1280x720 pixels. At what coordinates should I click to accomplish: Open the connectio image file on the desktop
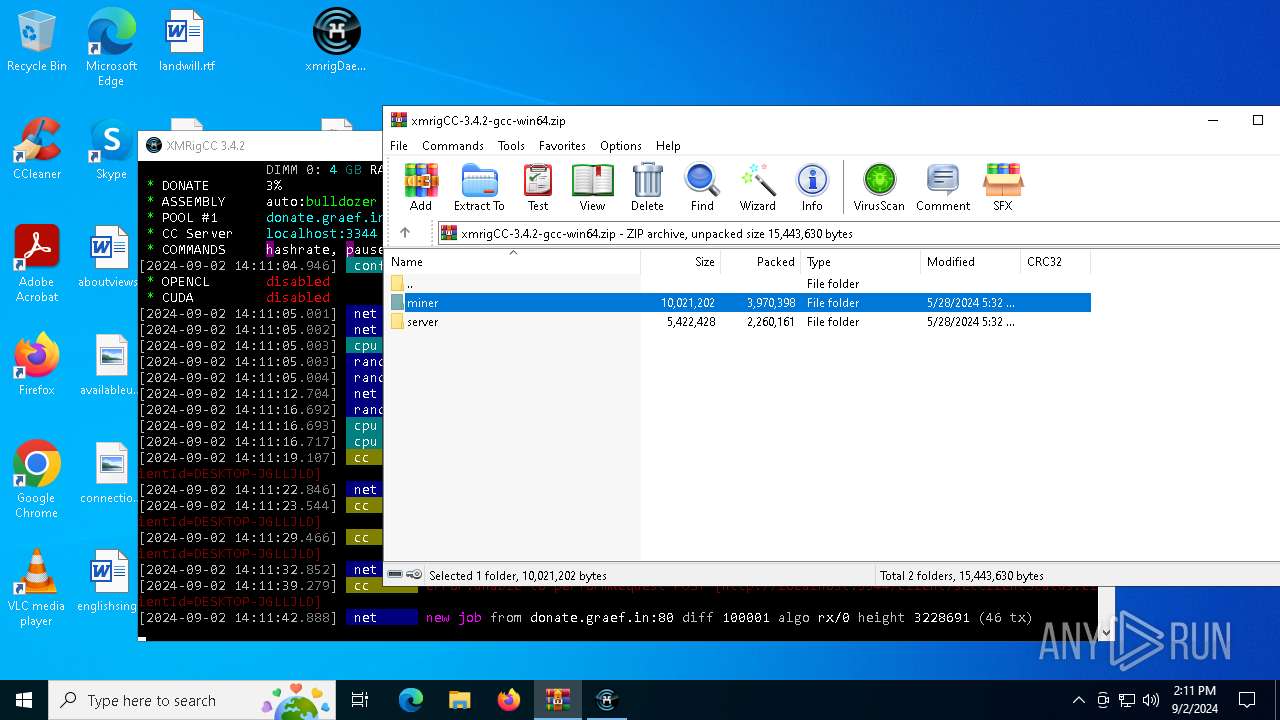tap(109, 474)
